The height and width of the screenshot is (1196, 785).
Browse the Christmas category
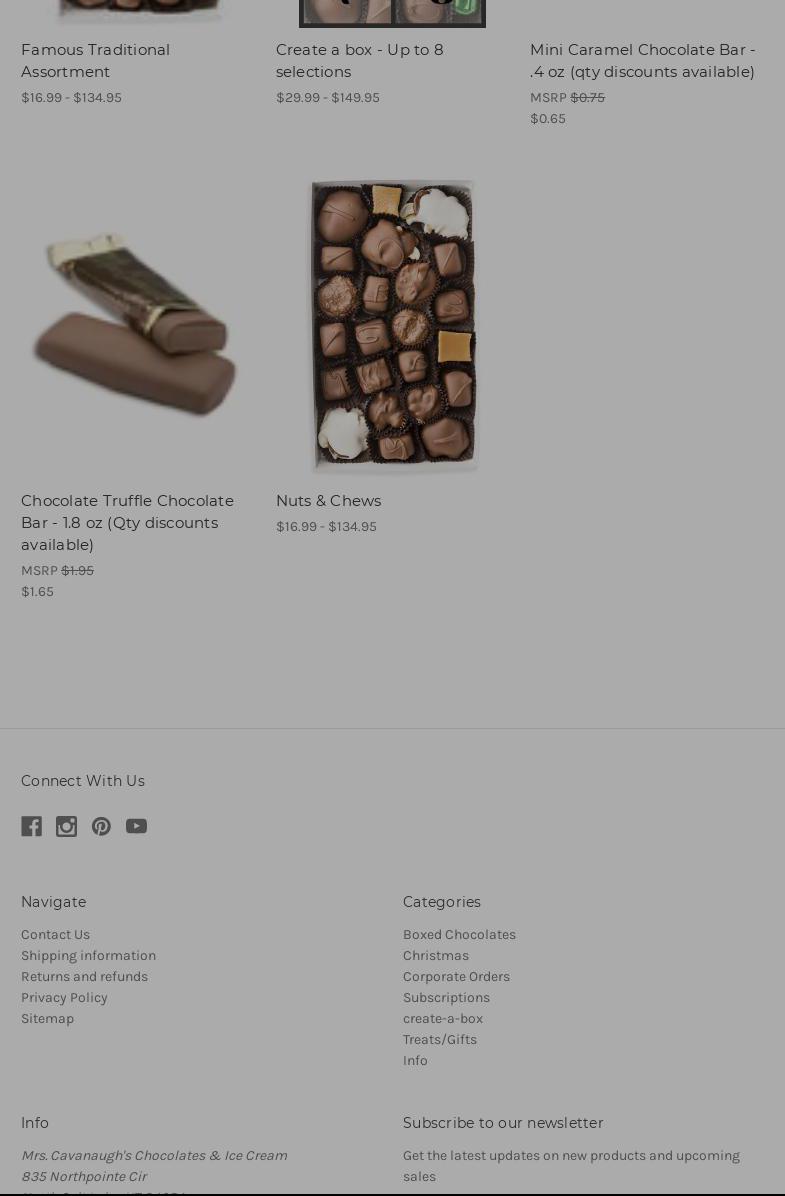pyautogui.click(x=436, y=955)
